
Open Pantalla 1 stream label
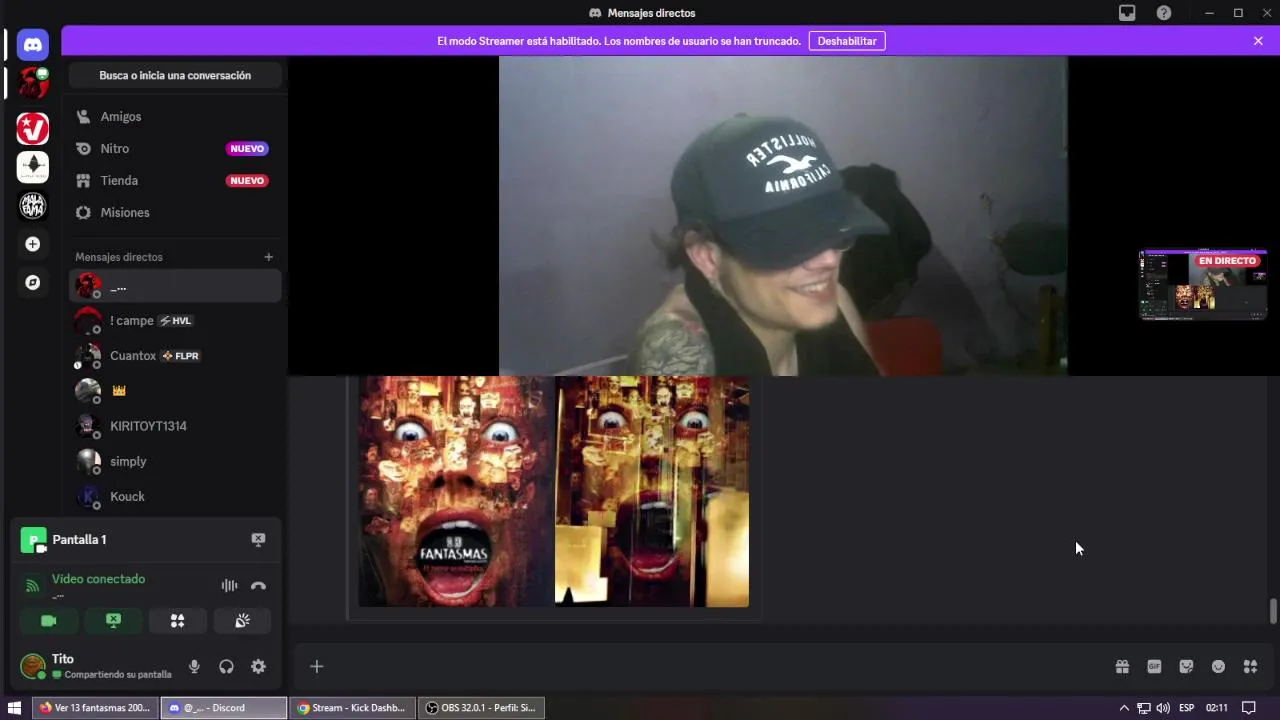pos(79,540)
